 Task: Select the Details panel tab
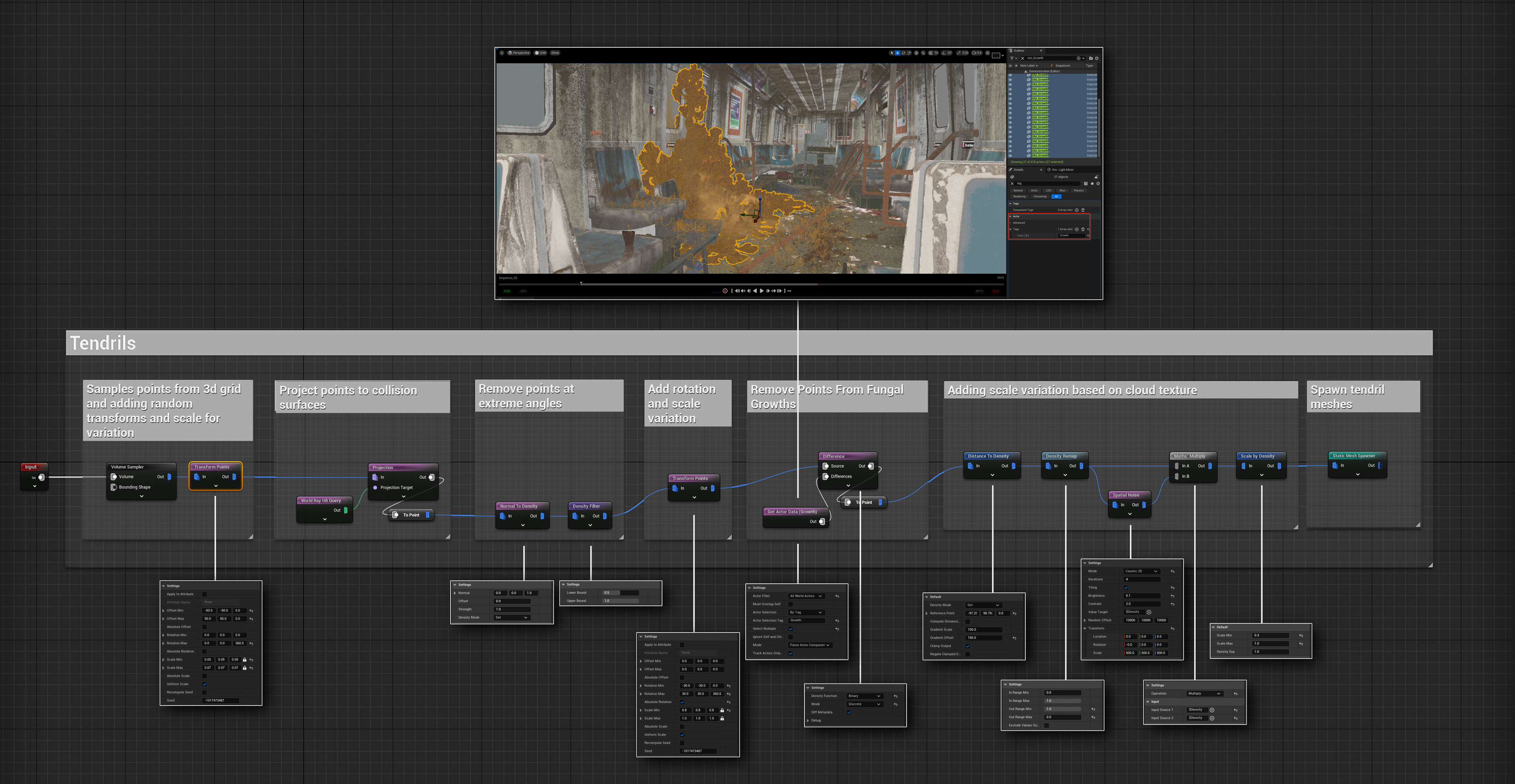[x=1019, y=170]
